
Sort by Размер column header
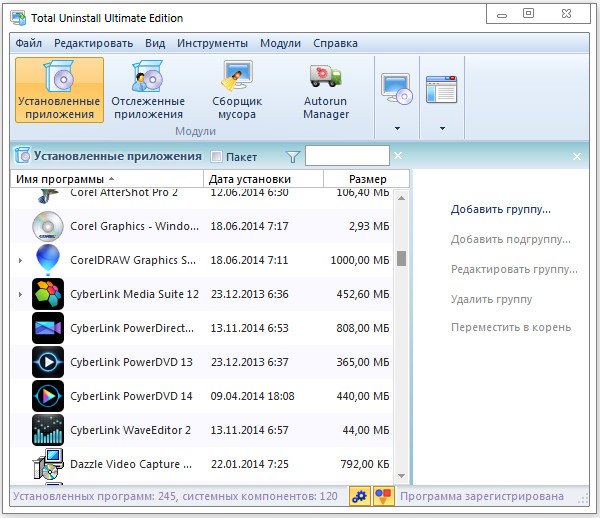coord(366,179)
